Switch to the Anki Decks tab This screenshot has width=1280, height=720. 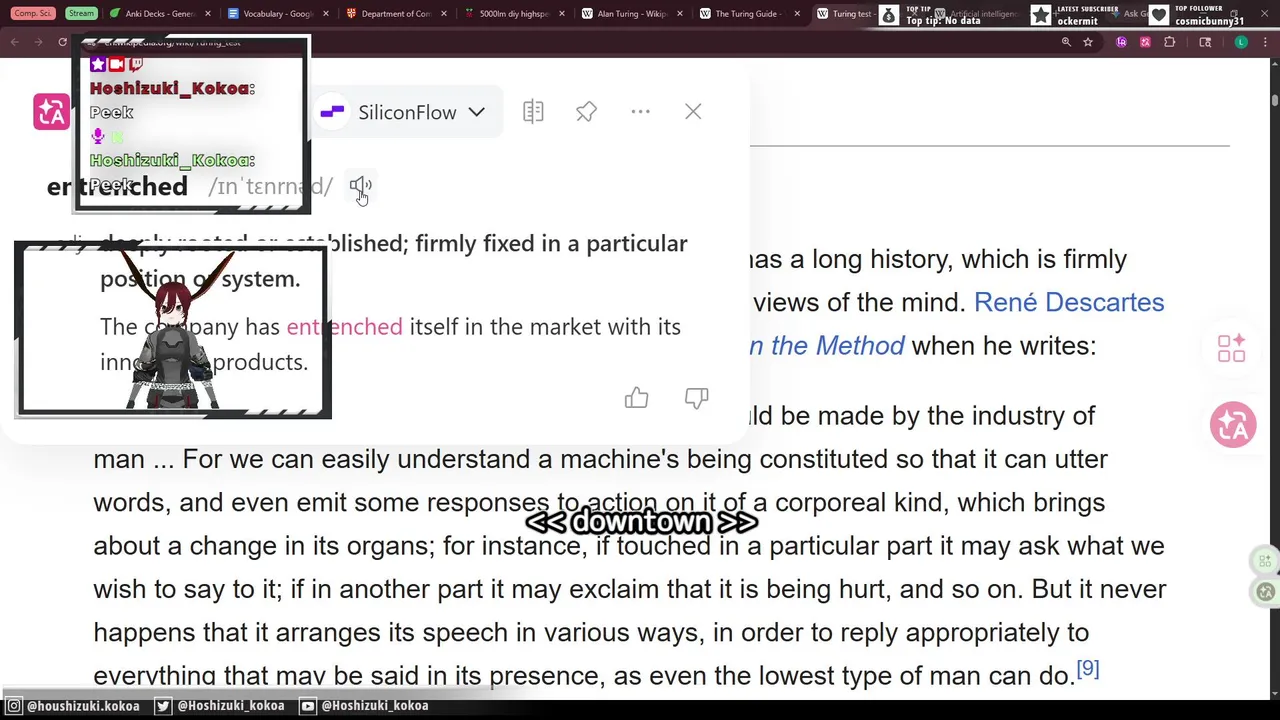[x=160, y=14]
